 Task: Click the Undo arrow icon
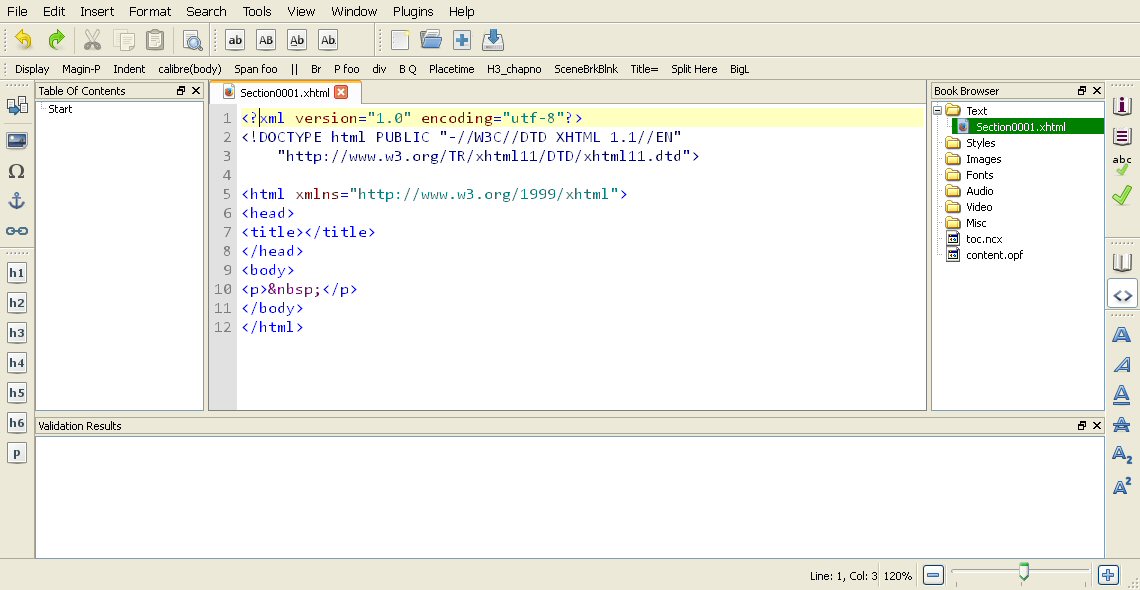click(x=23, y=40)
